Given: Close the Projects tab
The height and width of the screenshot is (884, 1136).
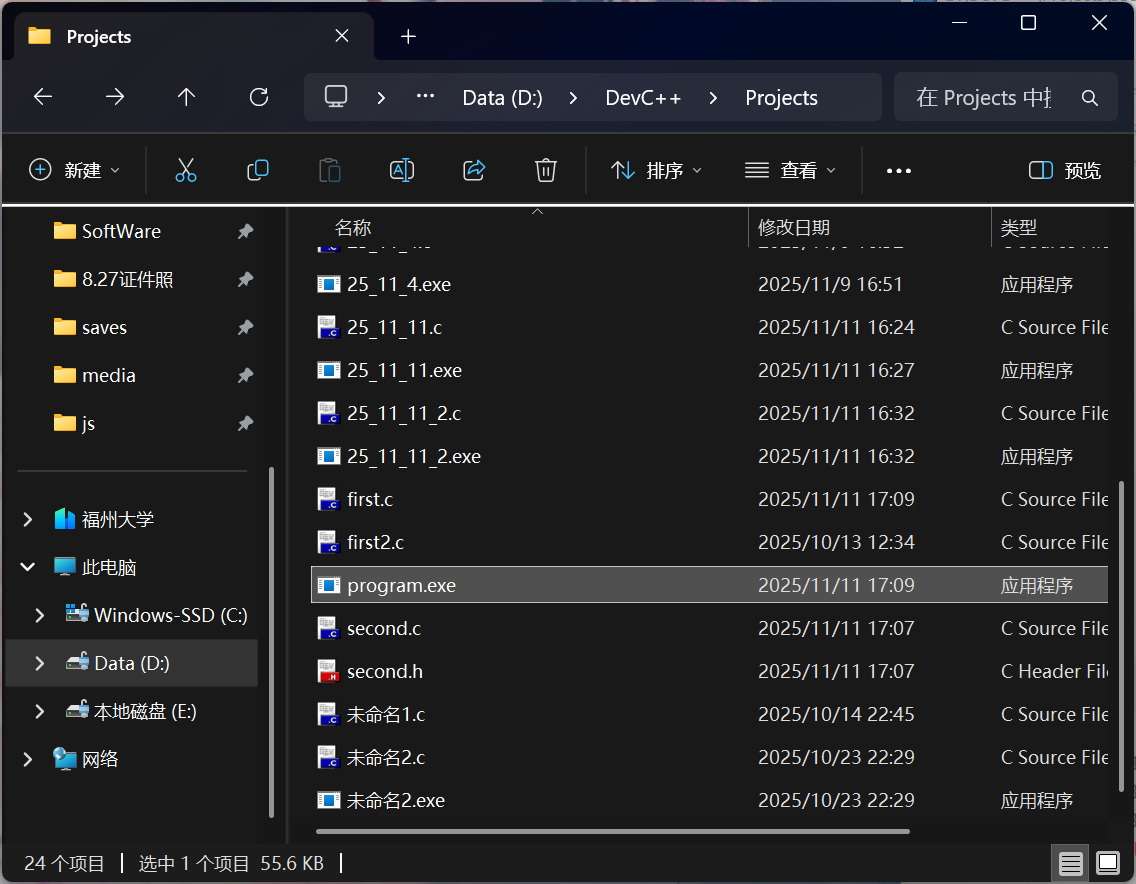Looking at the screenshot, I should click(x=342, y=36).
